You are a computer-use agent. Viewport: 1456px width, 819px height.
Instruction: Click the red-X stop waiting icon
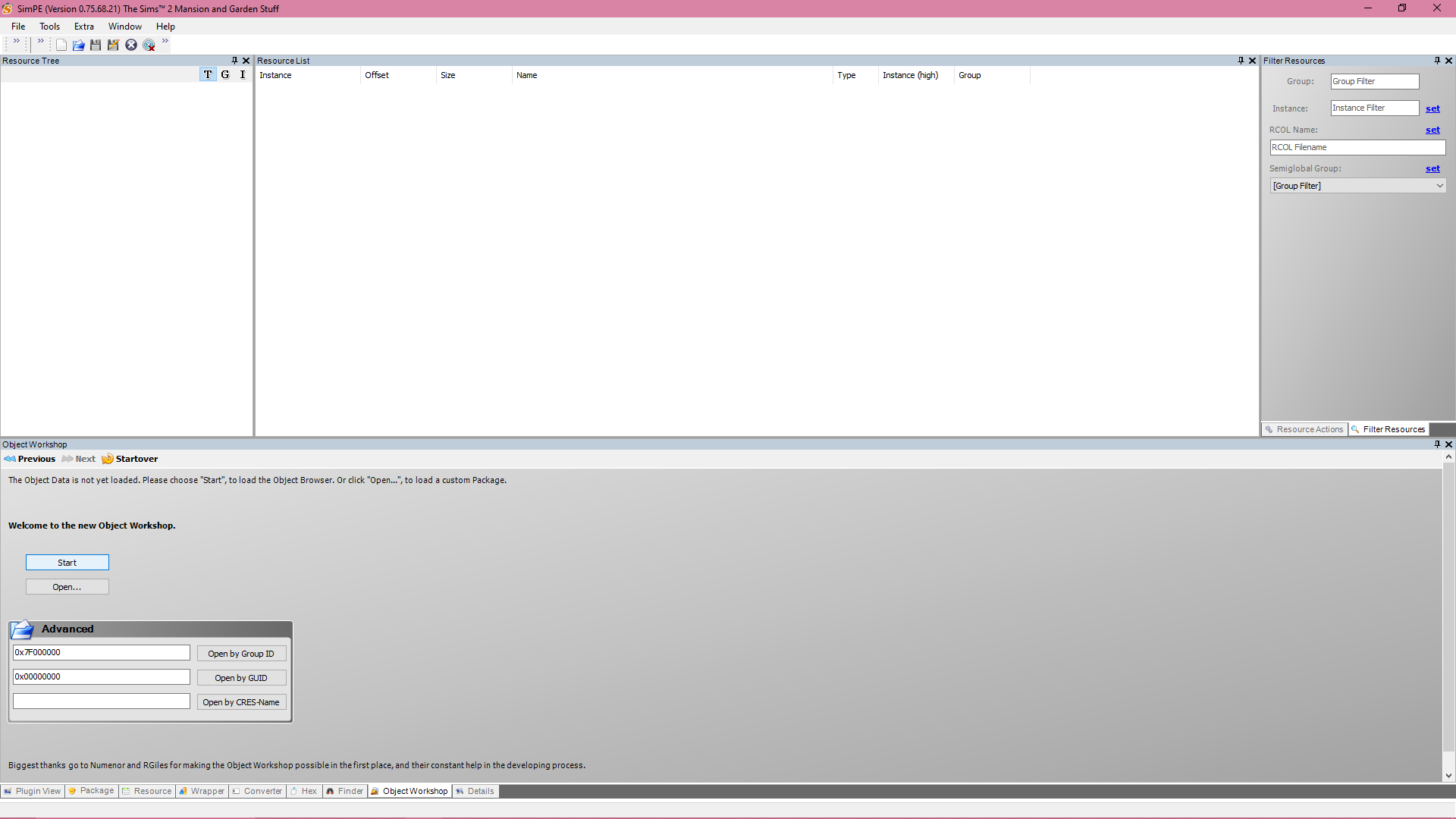click(149, 45)
